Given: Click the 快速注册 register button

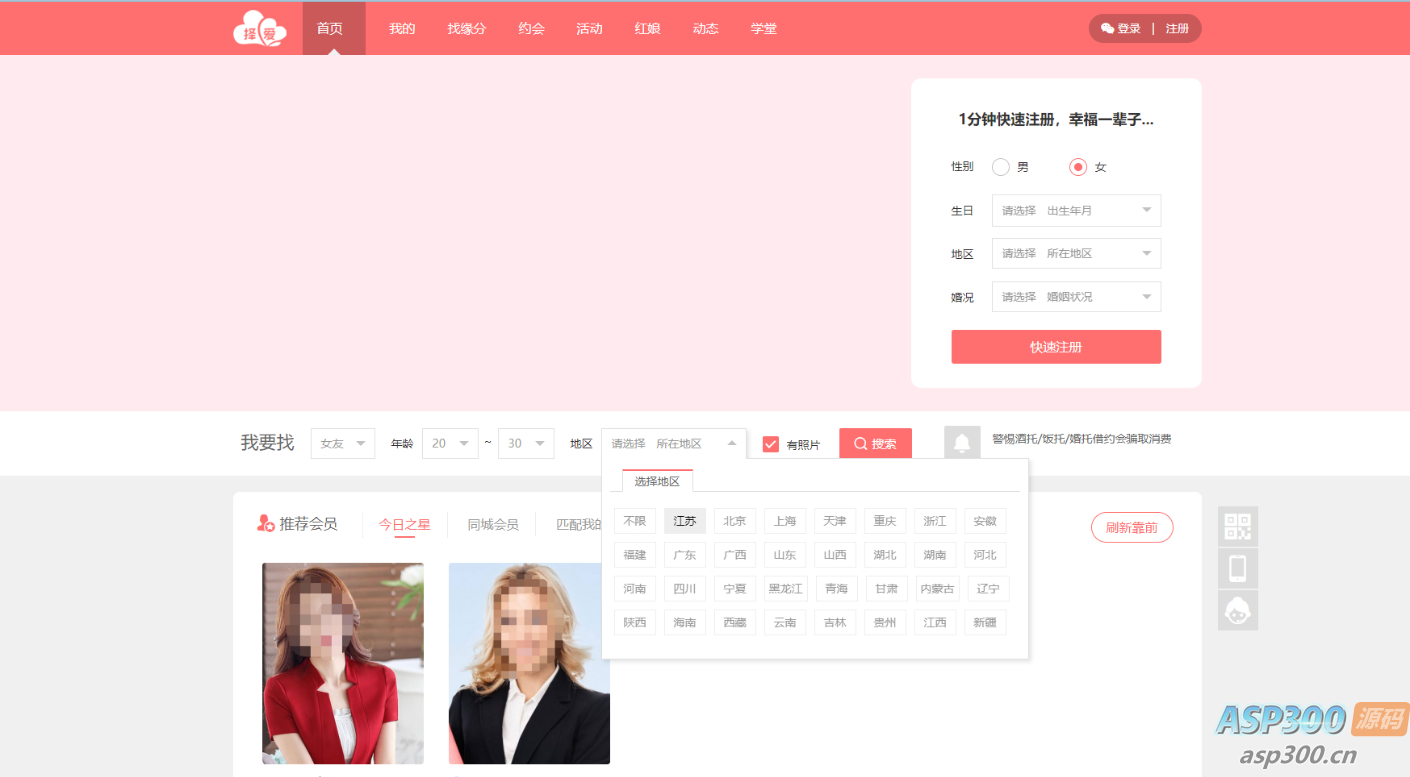Looking at the screenshot, I should (x=1056, y=346).
